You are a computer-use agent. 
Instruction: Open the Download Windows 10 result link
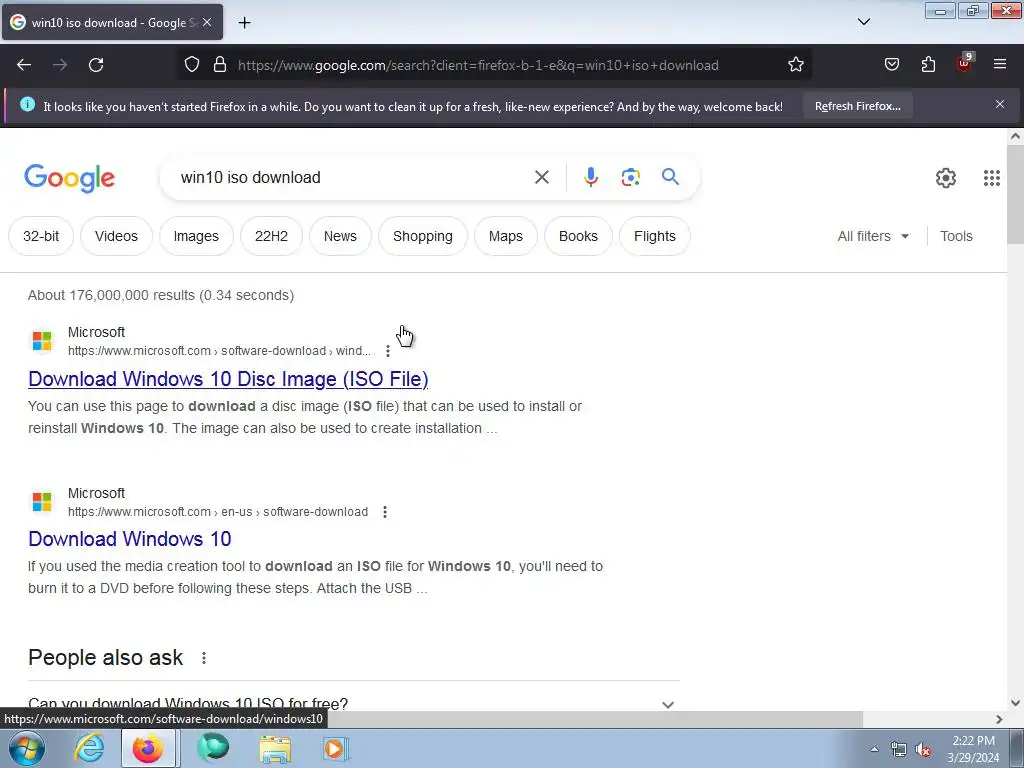click(129, 539)
